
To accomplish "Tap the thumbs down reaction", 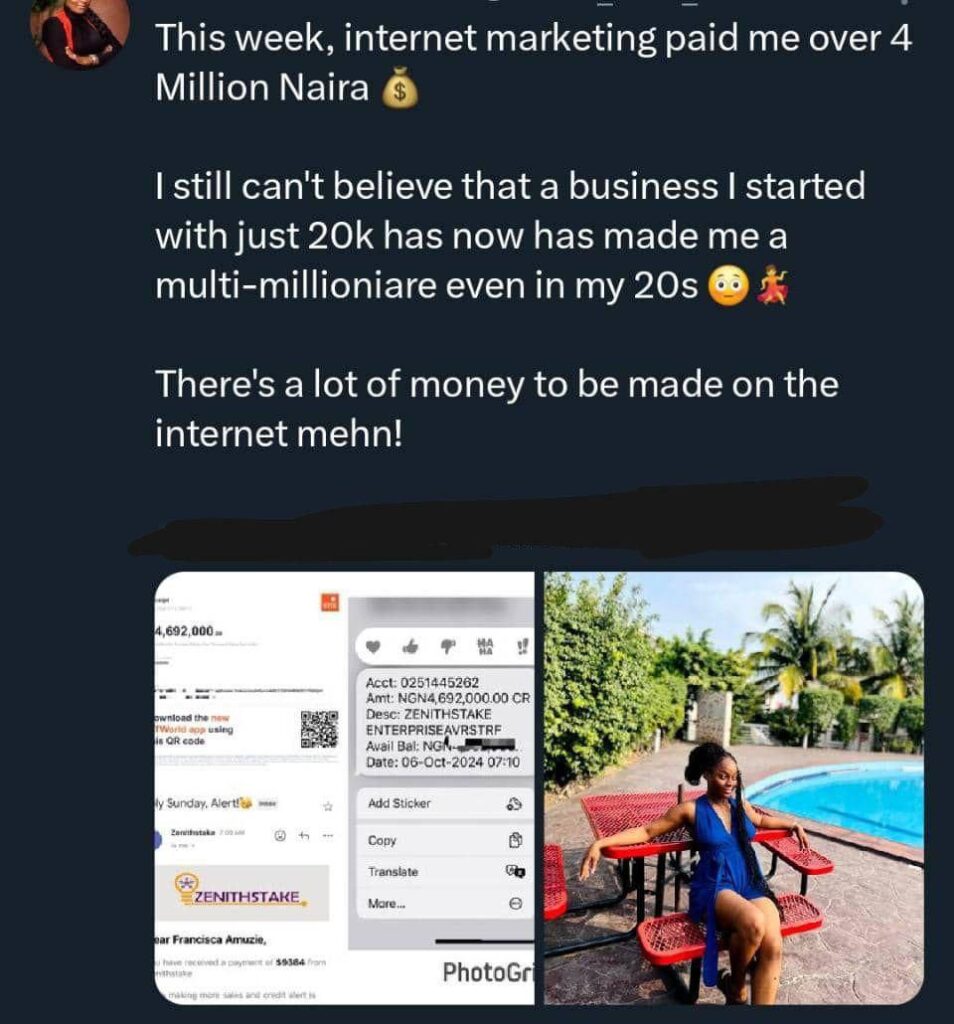I will pos(447,648).
